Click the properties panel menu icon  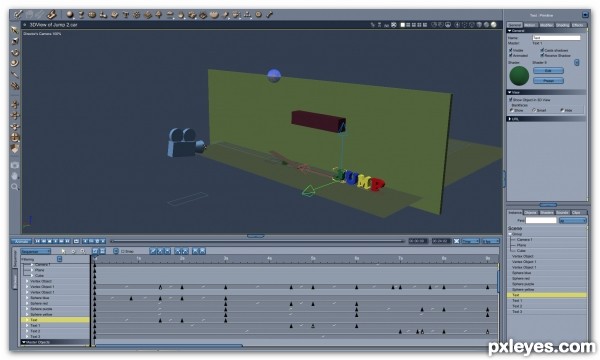(585, 15)
